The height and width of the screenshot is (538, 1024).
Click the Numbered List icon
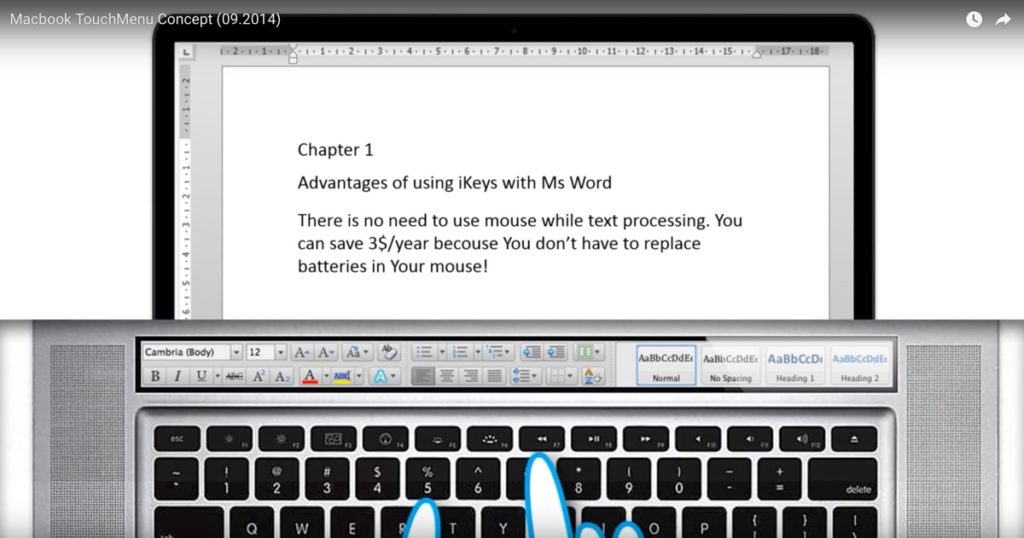(x=460, y=353)
